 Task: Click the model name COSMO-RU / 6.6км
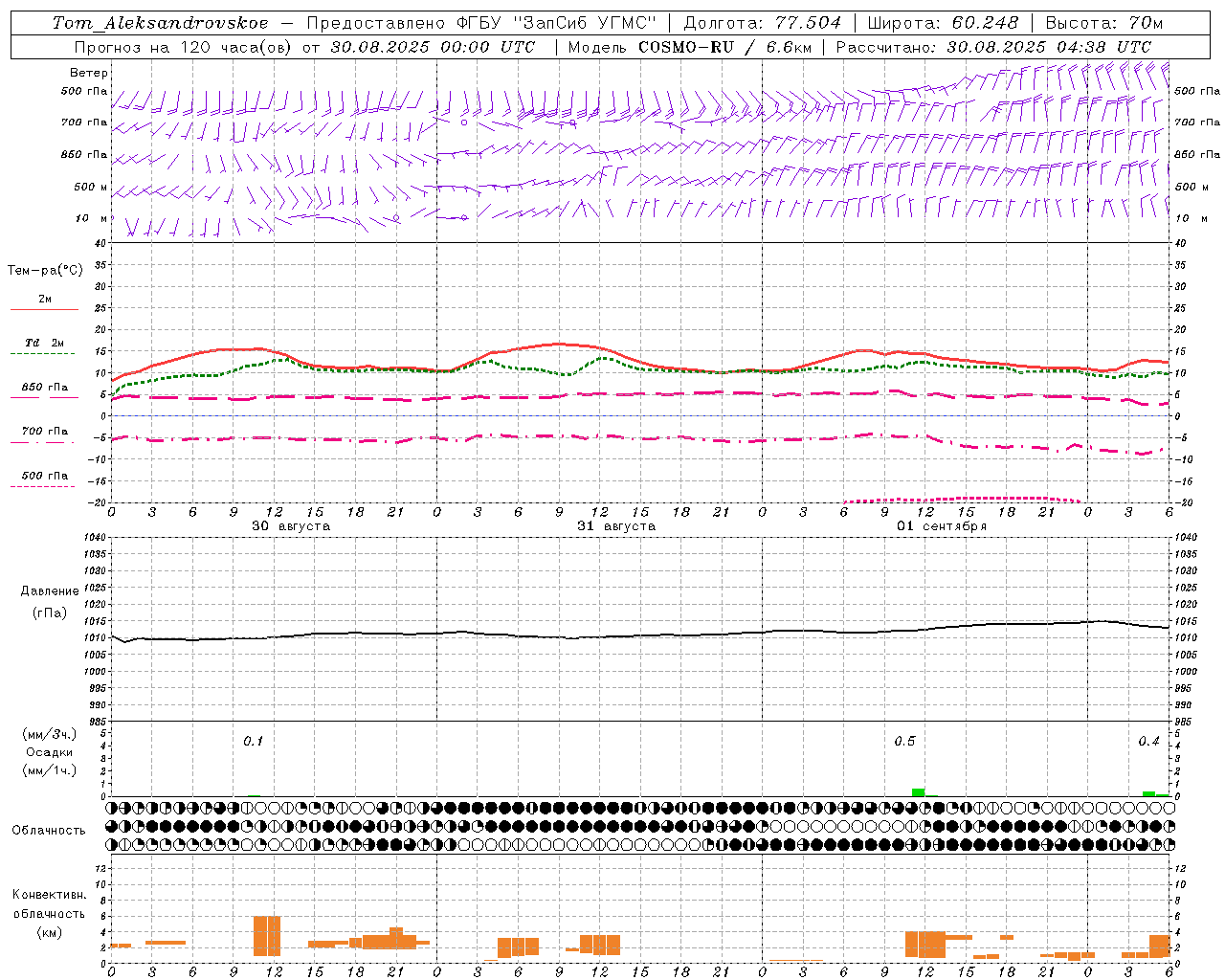(724, 47)
